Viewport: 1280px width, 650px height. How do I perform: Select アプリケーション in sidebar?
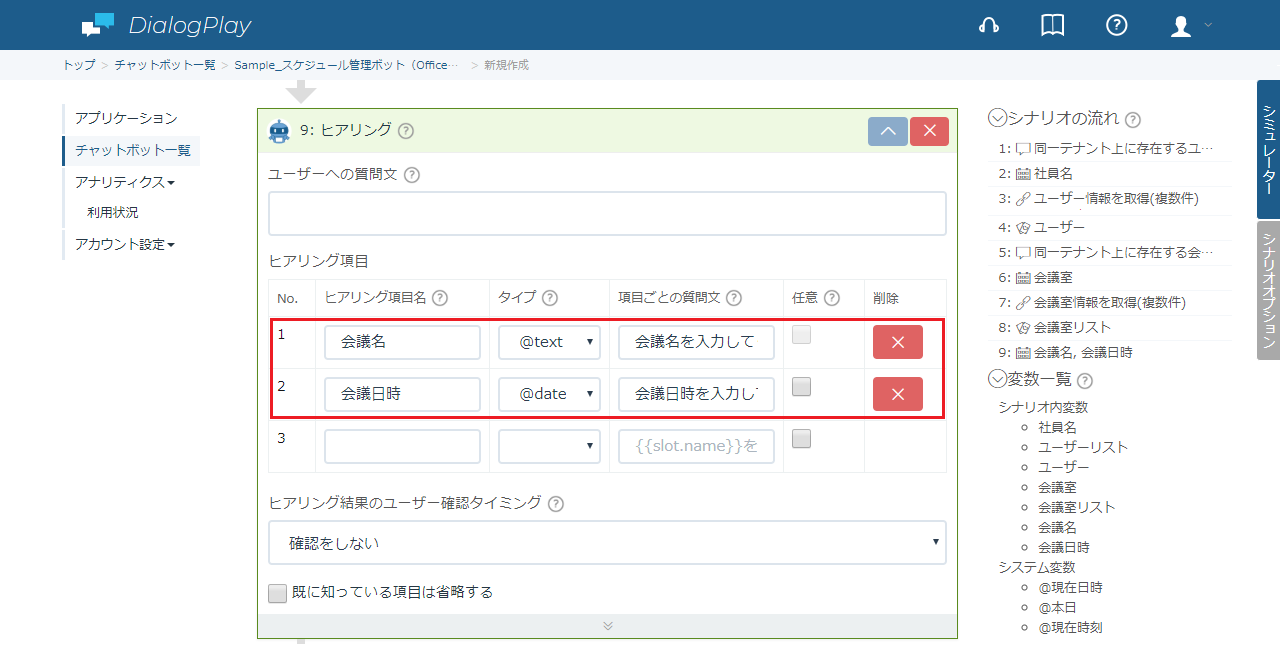(126, 118)
